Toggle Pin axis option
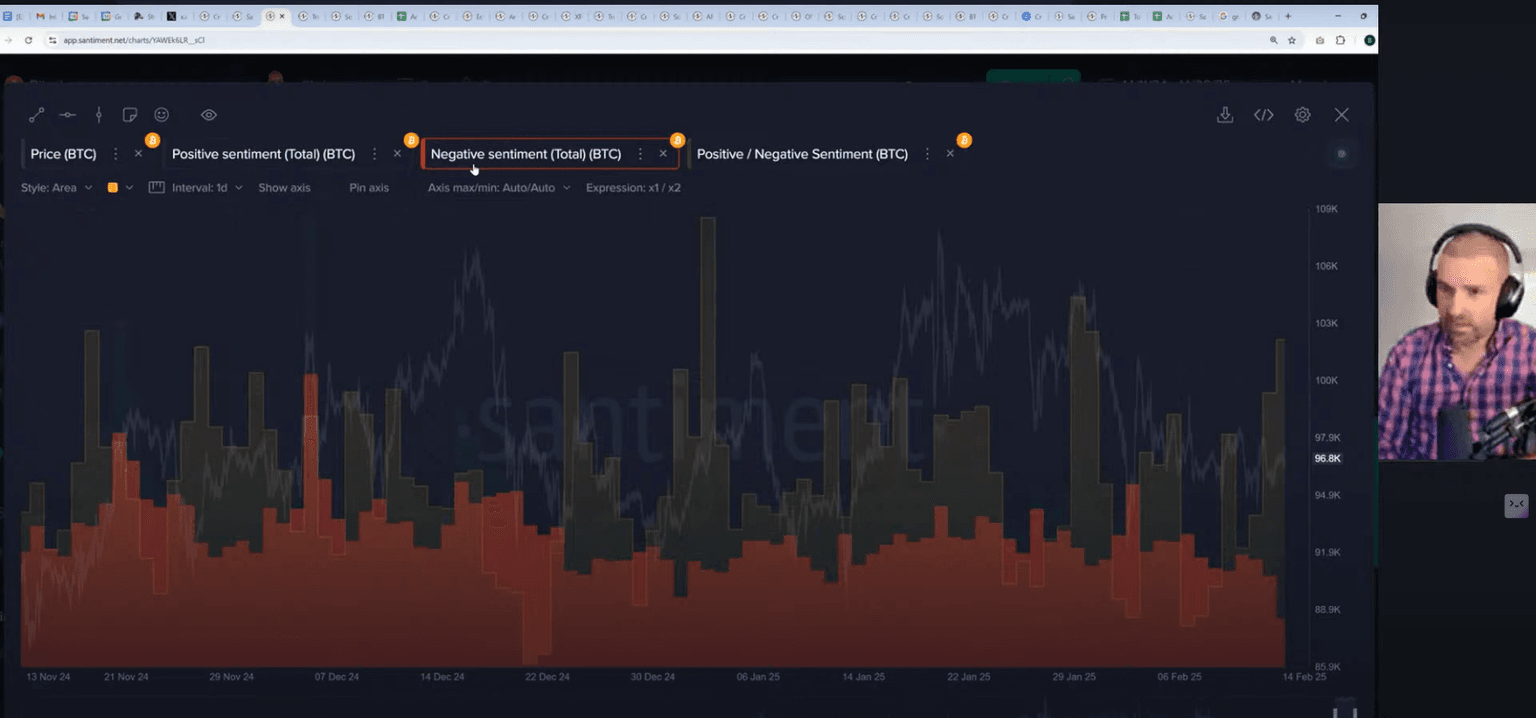This screenshot has width=1536, height=718. [369, 188]
